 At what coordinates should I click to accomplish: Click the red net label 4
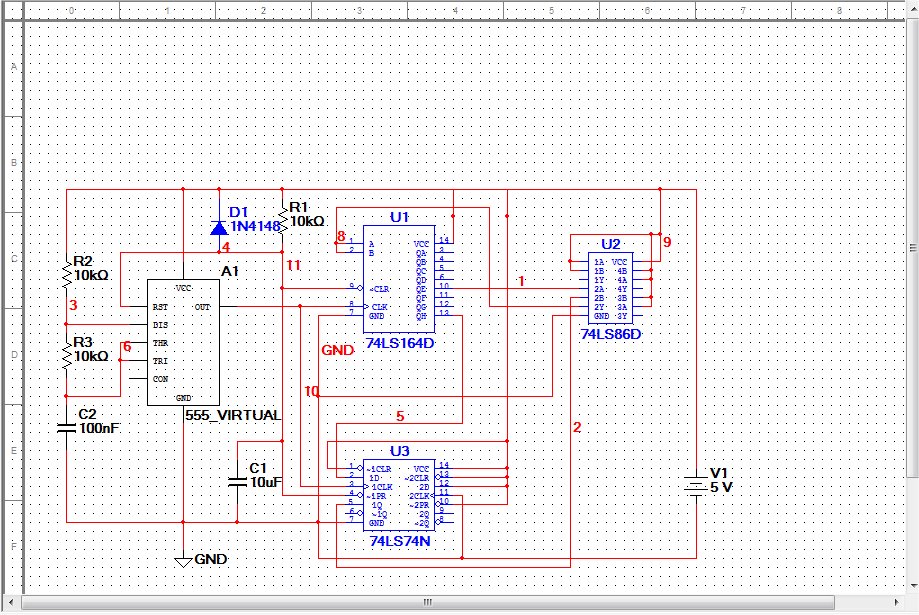[x=226, y=247]
